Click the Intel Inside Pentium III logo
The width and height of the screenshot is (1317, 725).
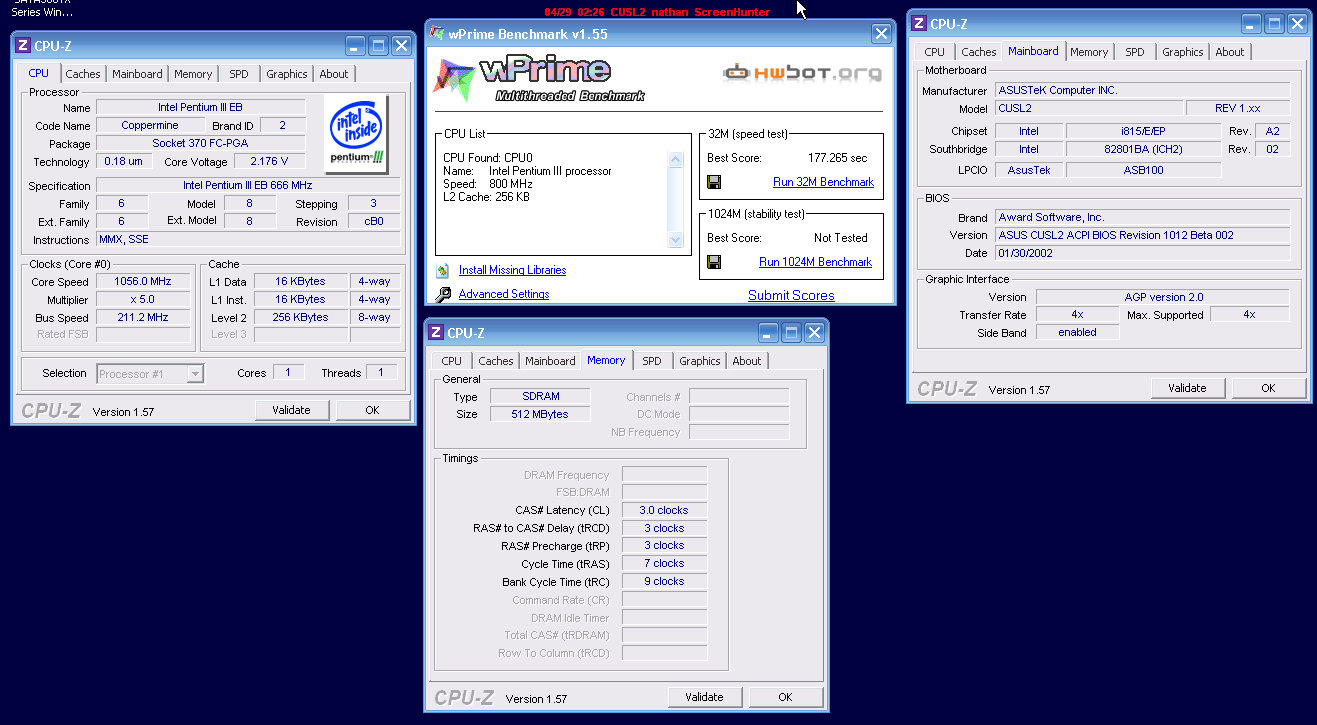click(x=358, y=134)
